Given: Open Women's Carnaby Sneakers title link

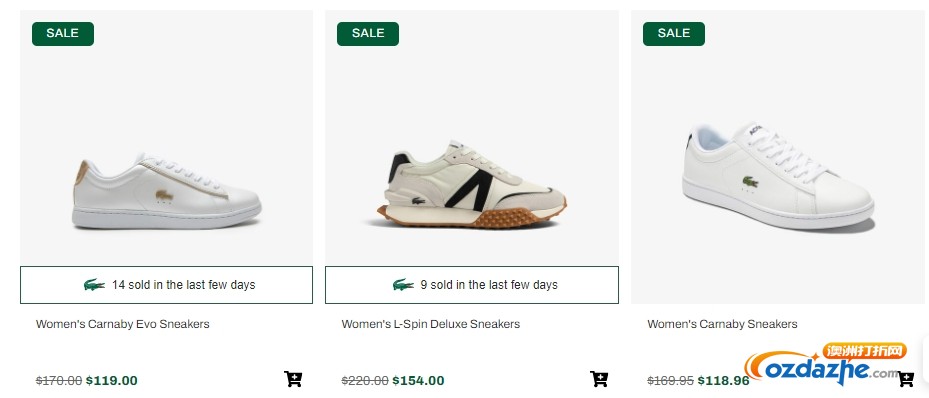Looking at the screenshot, I should (x=722, y=324).
